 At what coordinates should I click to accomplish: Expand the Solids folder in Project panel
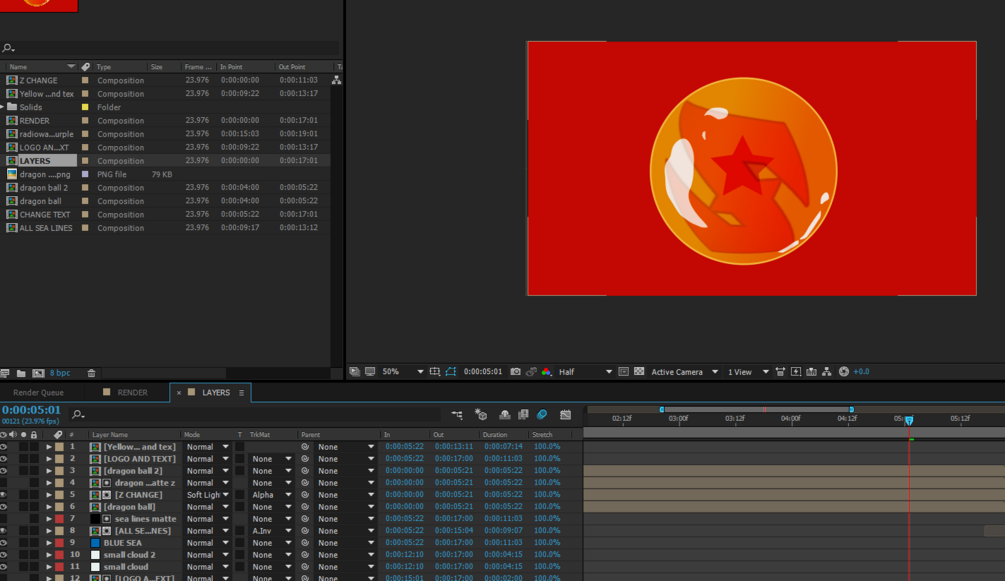coord(3,107)
